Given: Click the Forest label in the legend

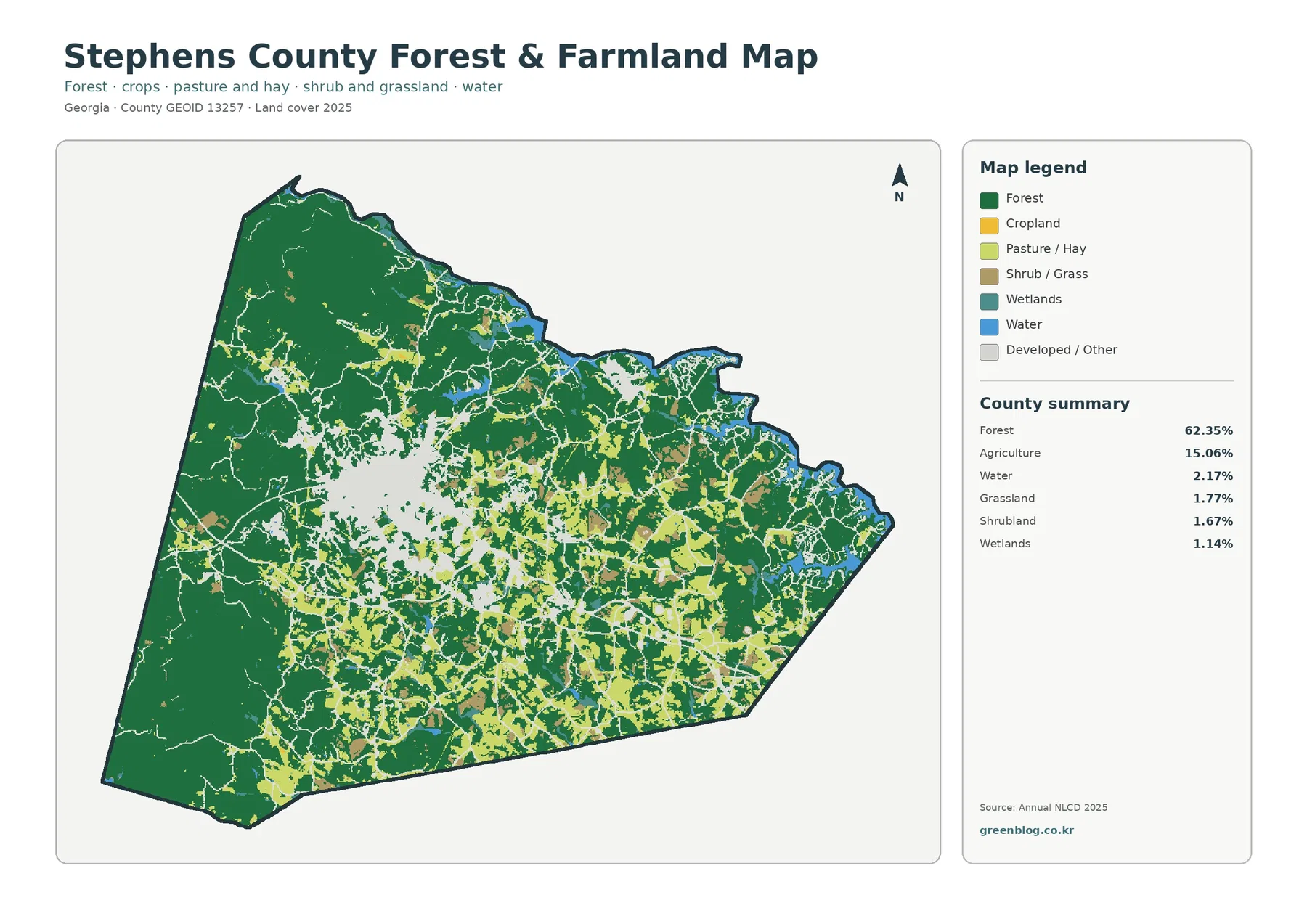Looking at the screenshot, I should click(1024, 198).
